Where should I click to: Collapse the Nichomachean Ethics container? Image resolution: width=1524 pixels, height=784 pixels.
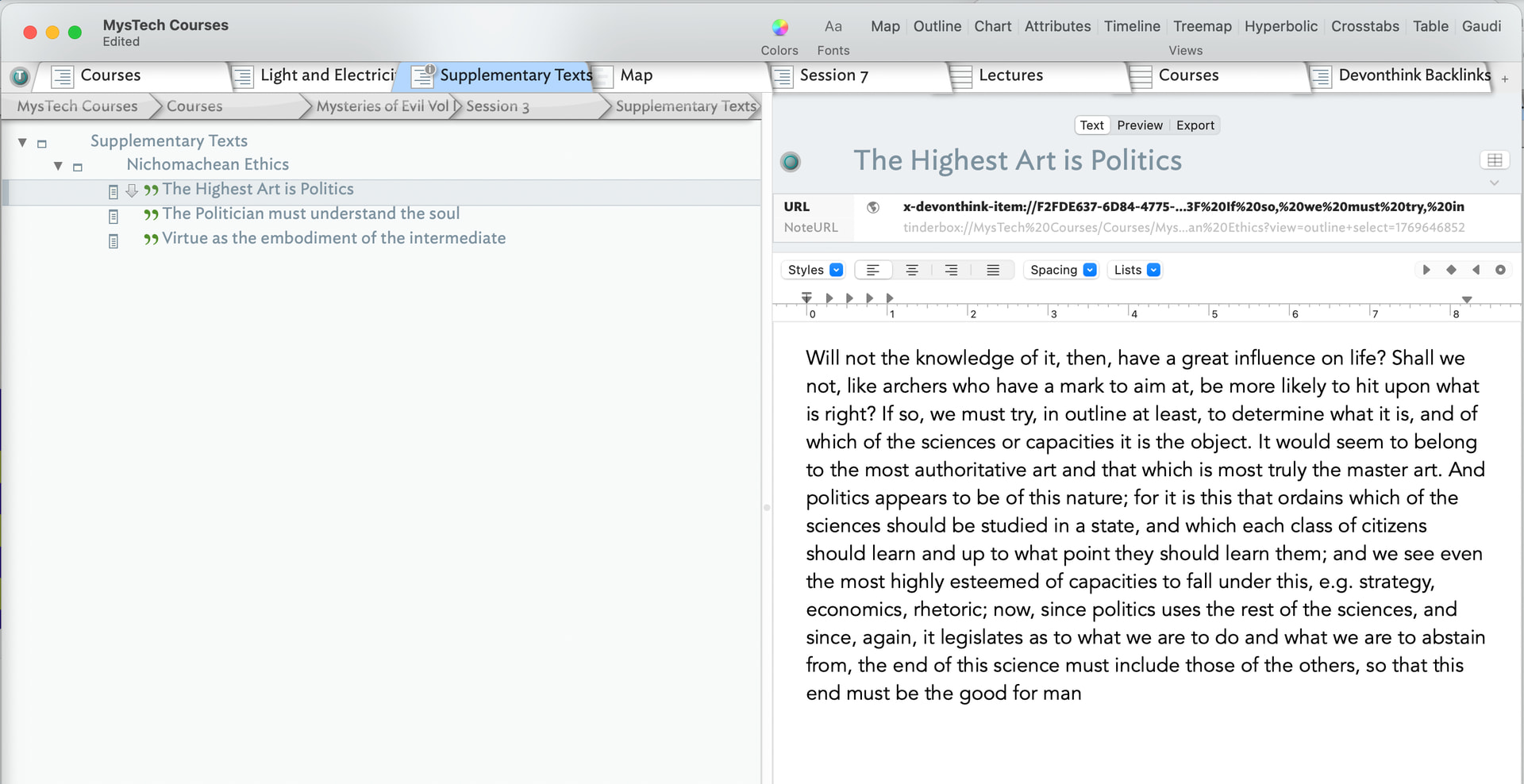tap(58, 166)
